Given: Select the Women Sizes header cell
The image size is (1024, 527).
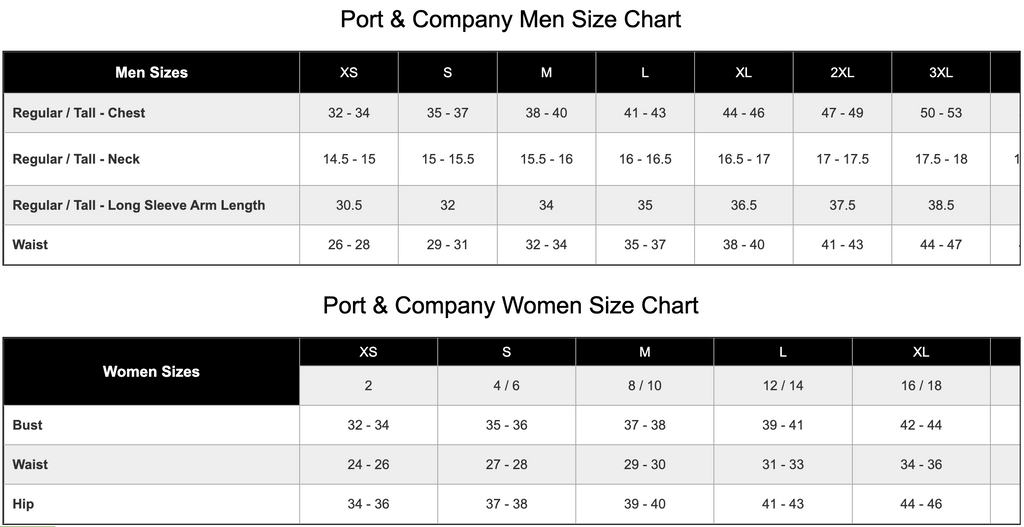Looking at the screenshot, I should (151, 371).
